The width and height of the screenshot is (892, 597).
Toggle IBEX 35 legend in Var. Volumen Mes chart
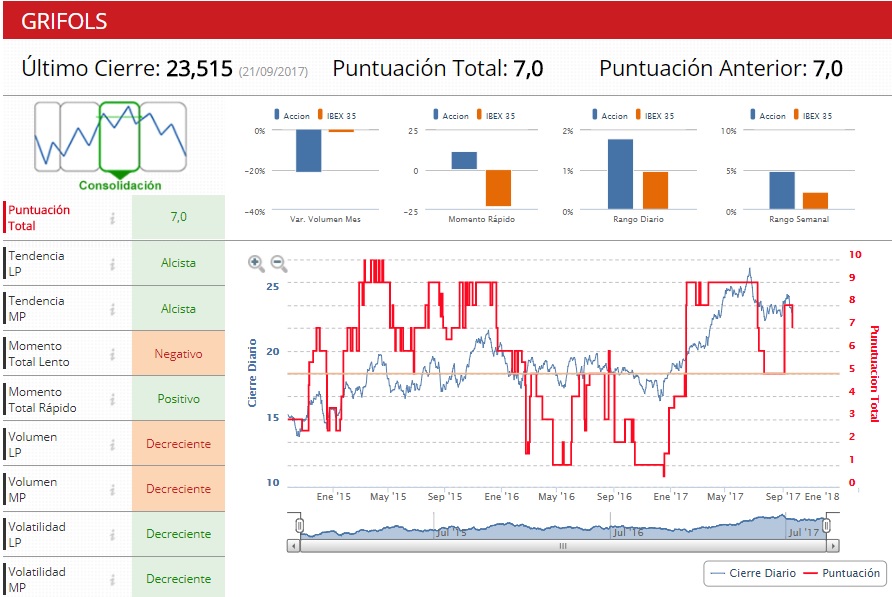coord(337,115)
